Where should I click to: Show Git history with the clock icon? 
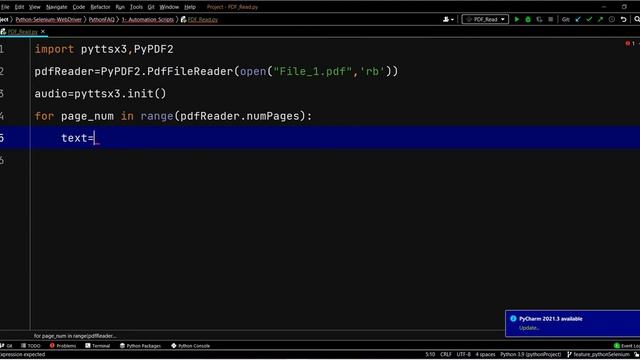[x=611, y=19]
